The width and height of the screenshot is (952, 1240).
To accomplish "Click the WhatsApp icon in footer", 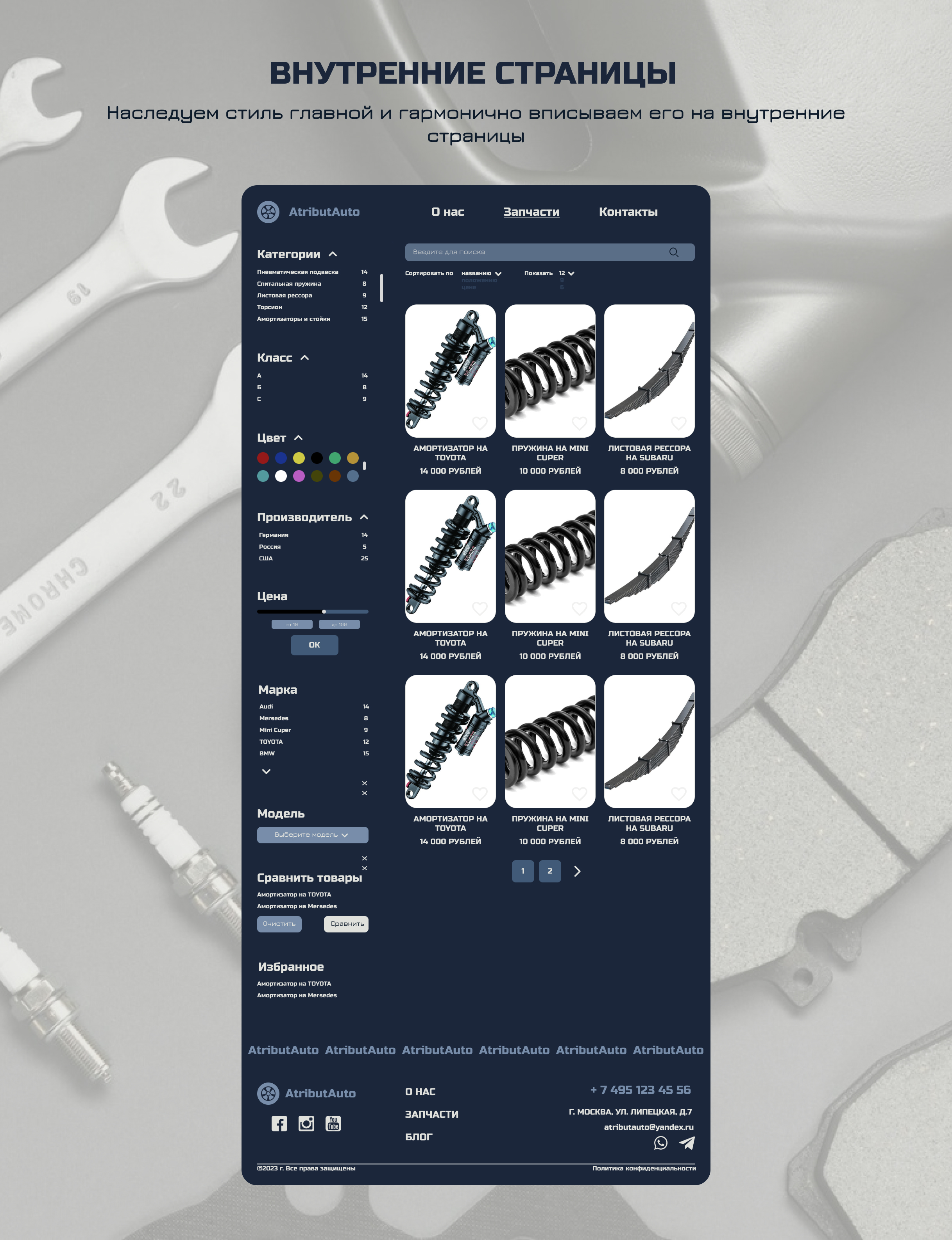I will tap(660, 1143).
